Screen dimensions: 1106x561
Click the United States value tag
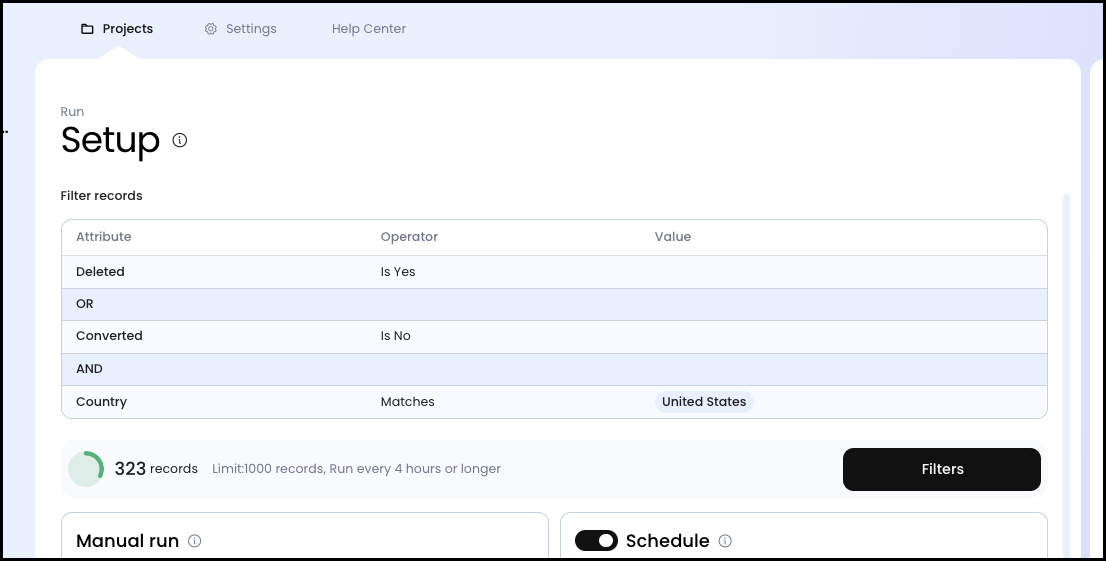[x=704, y=402]
